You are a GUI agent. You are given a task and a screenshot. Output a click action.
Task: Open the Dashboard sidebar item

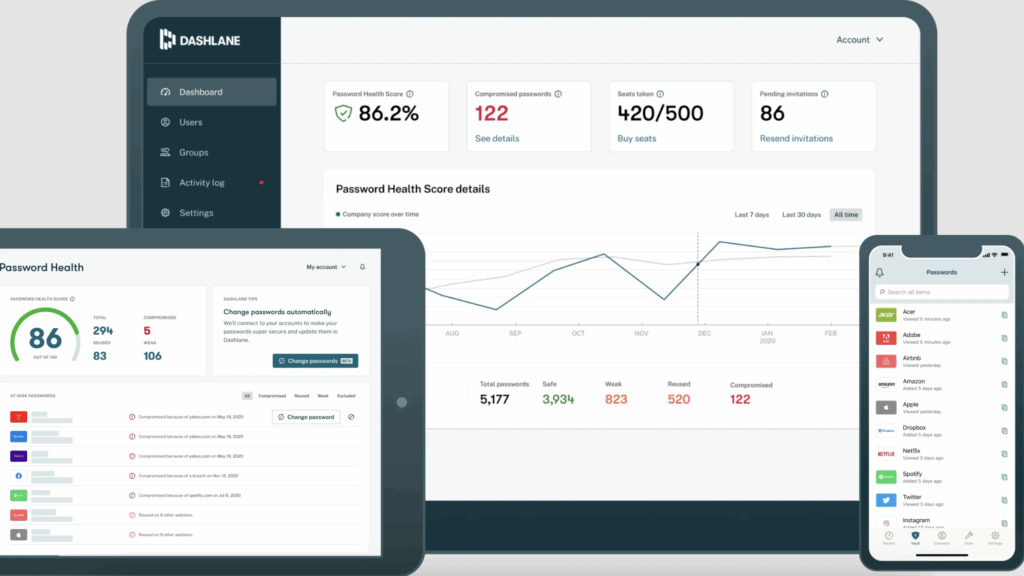[212, 92]
